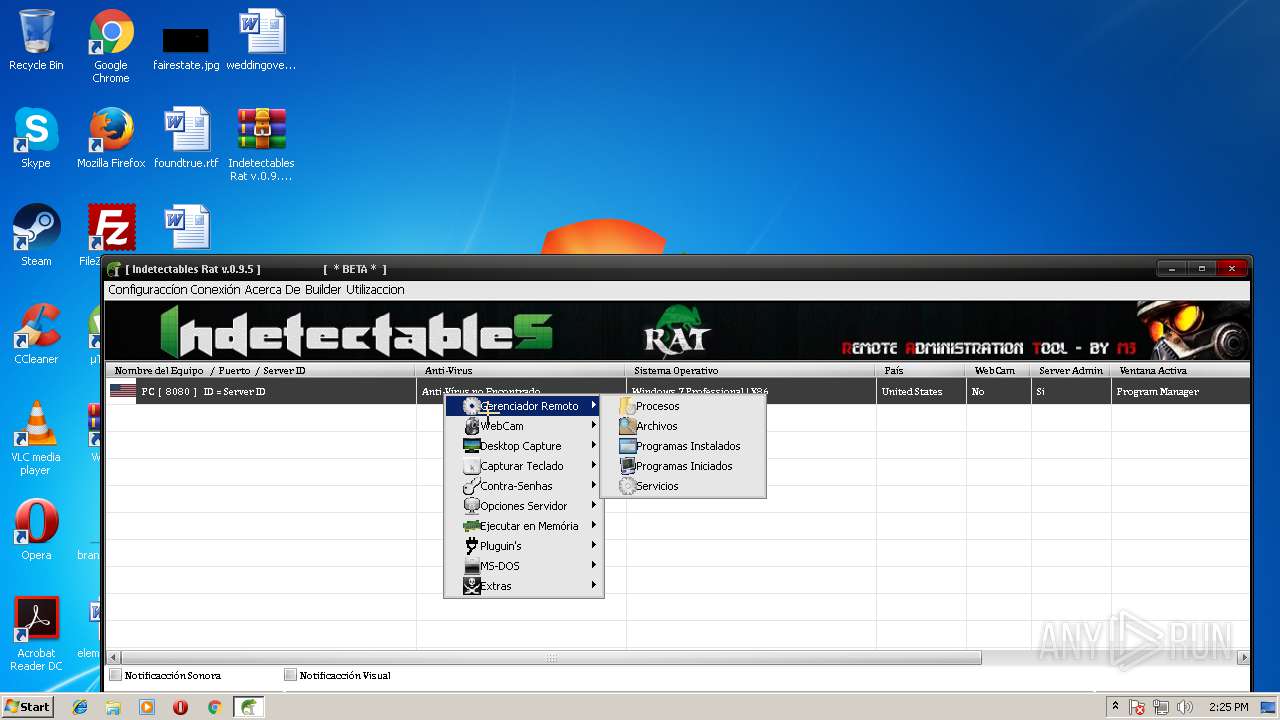Click the Start button
This screenshot has height=720, width=1280.
(27, 707)
